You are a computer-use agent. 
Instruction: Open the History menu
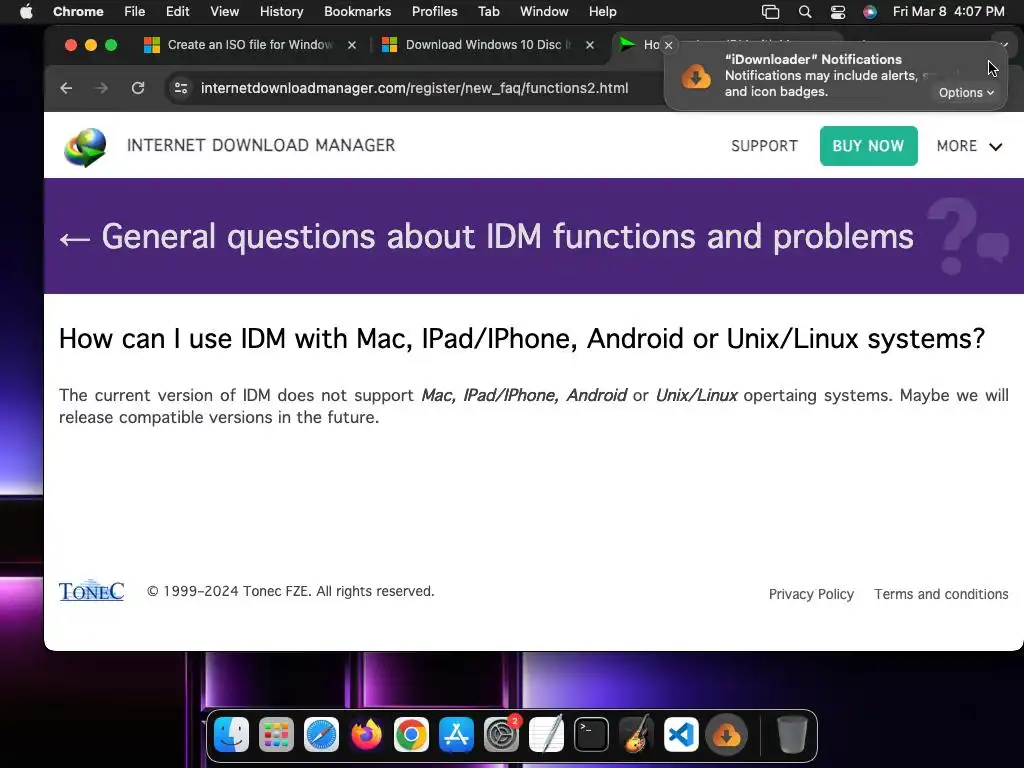281,12
